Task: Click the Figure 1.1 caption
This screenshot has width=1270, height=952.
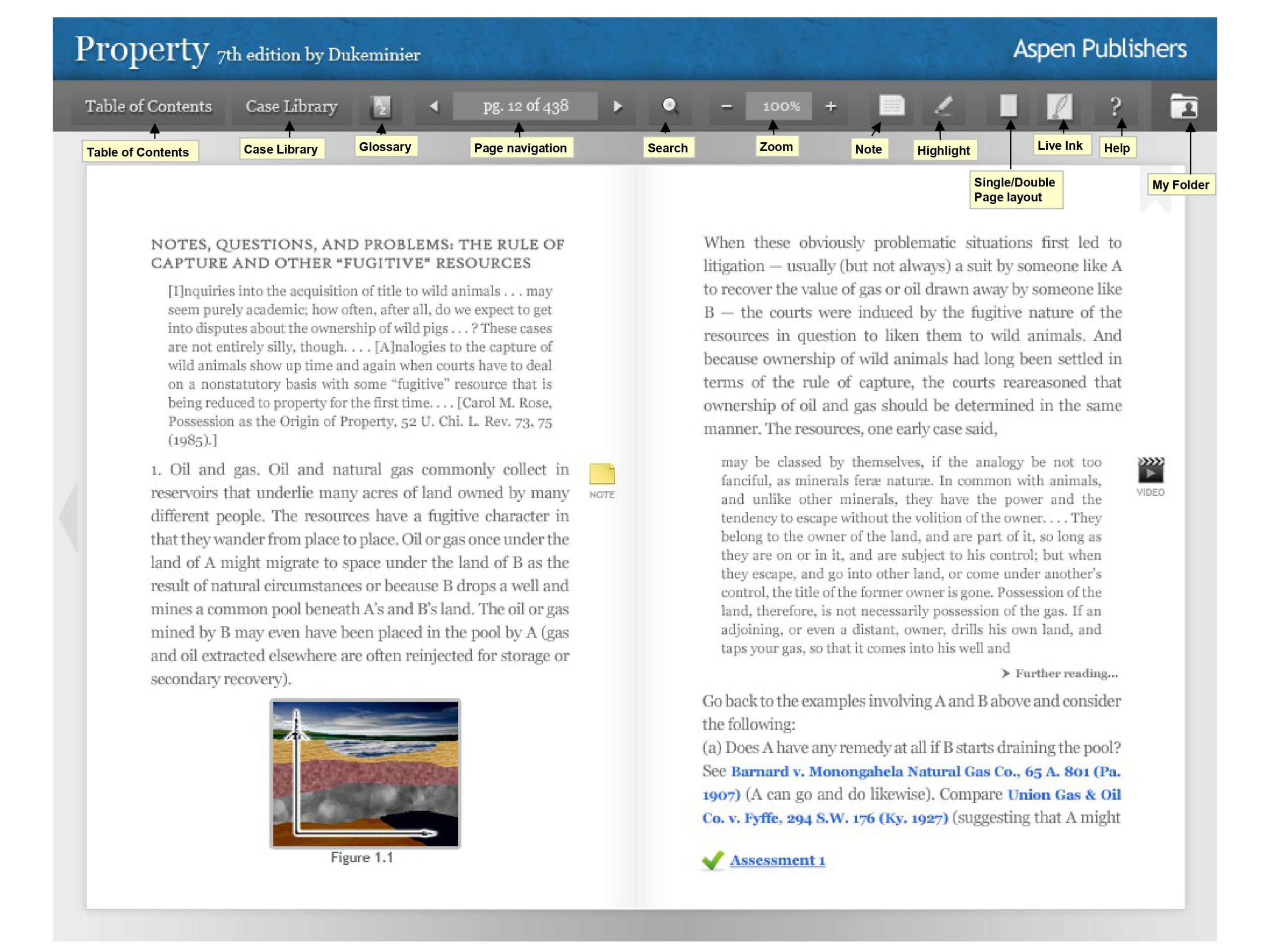Action: (362, 857)
